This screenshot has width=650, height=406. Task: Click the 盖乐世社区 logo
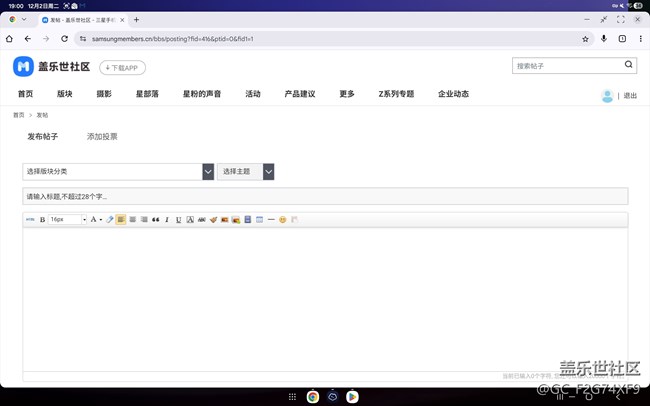[x=51, y=66]
